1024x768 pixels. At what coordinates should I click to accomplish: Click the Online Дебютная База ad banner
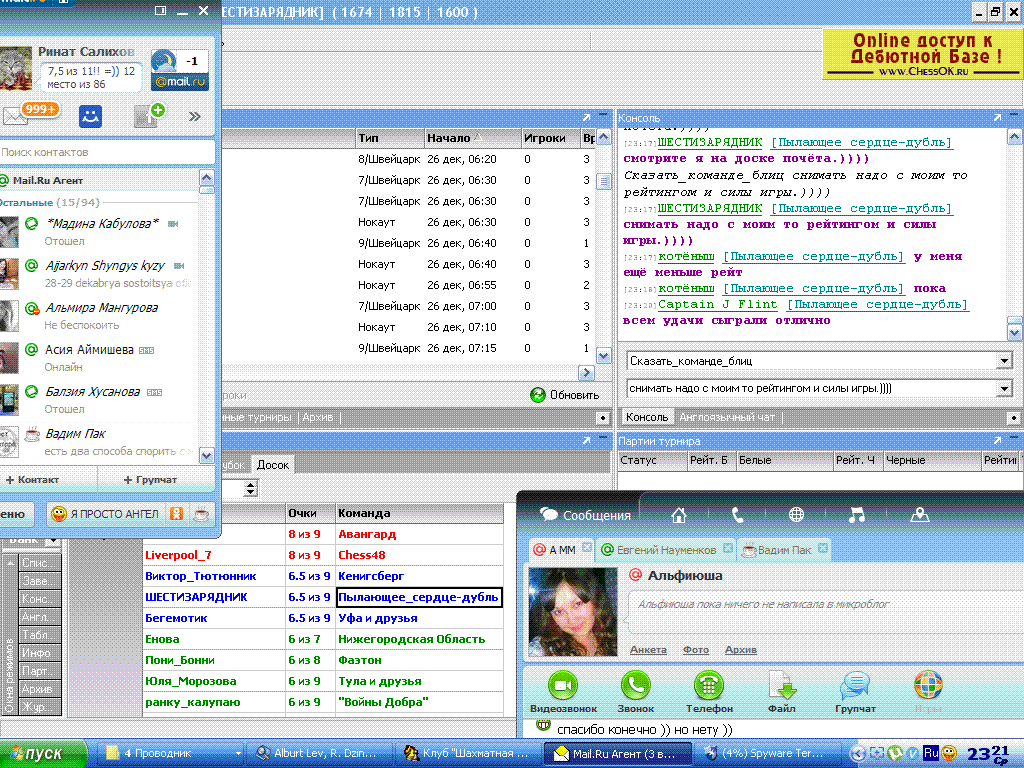(921, 54)
